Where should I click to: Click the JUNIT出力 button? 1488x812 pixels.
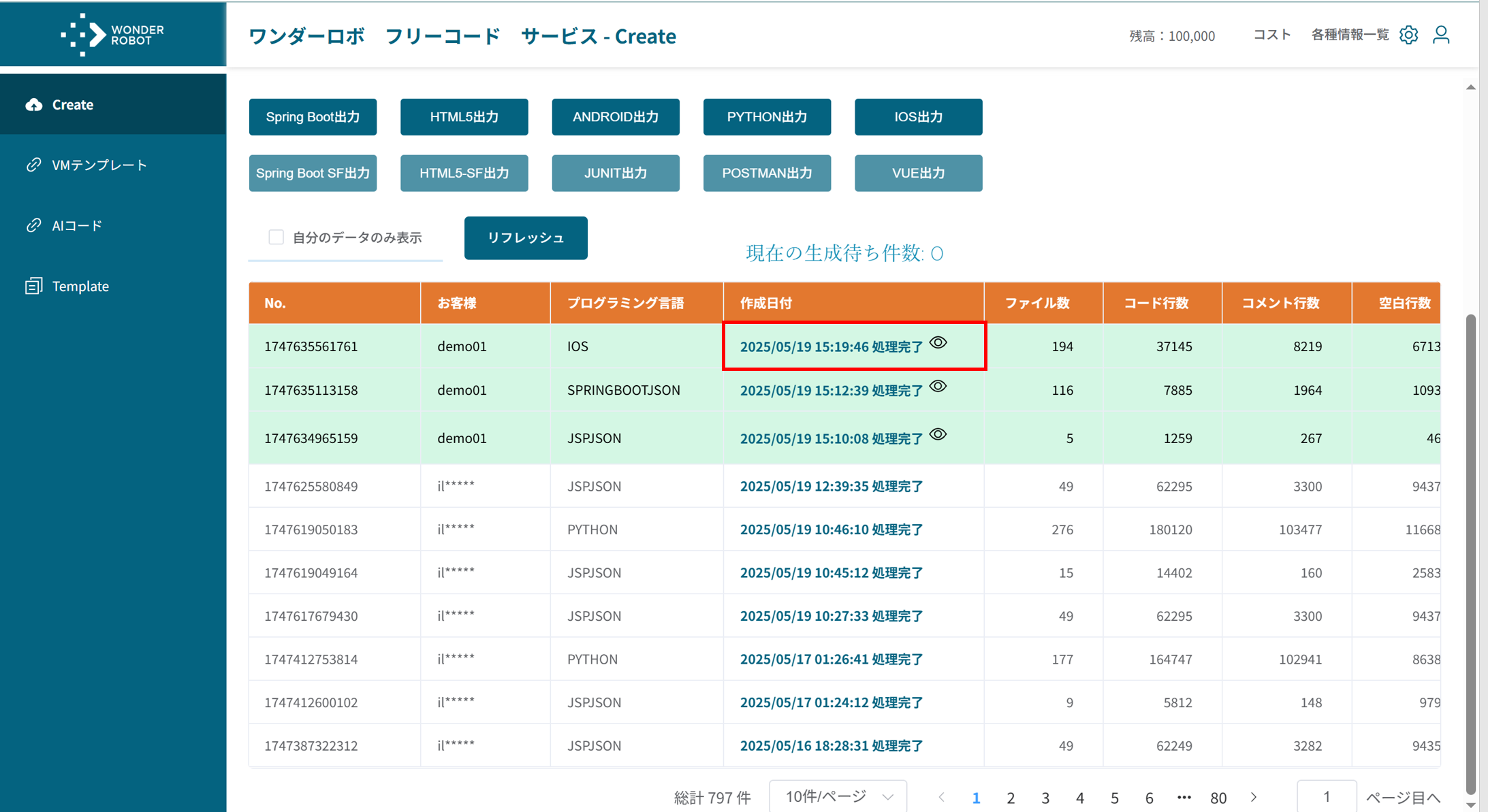[x=616, y=173]
